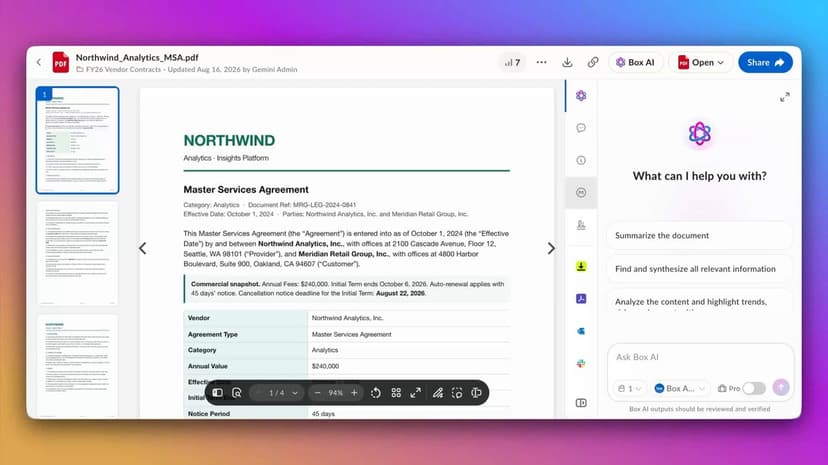Click the Northwind Analytics, Inc. vendor cell
Screen dimensions: 828x465
click(x=409, y=318)
